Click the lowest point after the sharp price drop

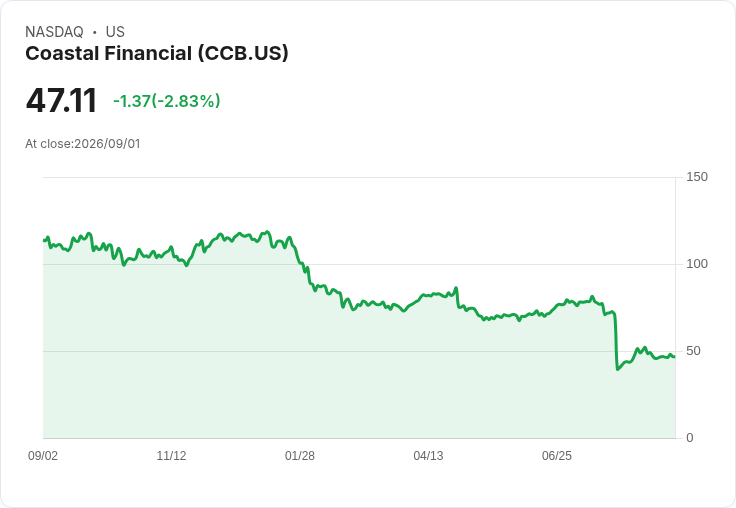pyautogui.click(x=618, y=369)
